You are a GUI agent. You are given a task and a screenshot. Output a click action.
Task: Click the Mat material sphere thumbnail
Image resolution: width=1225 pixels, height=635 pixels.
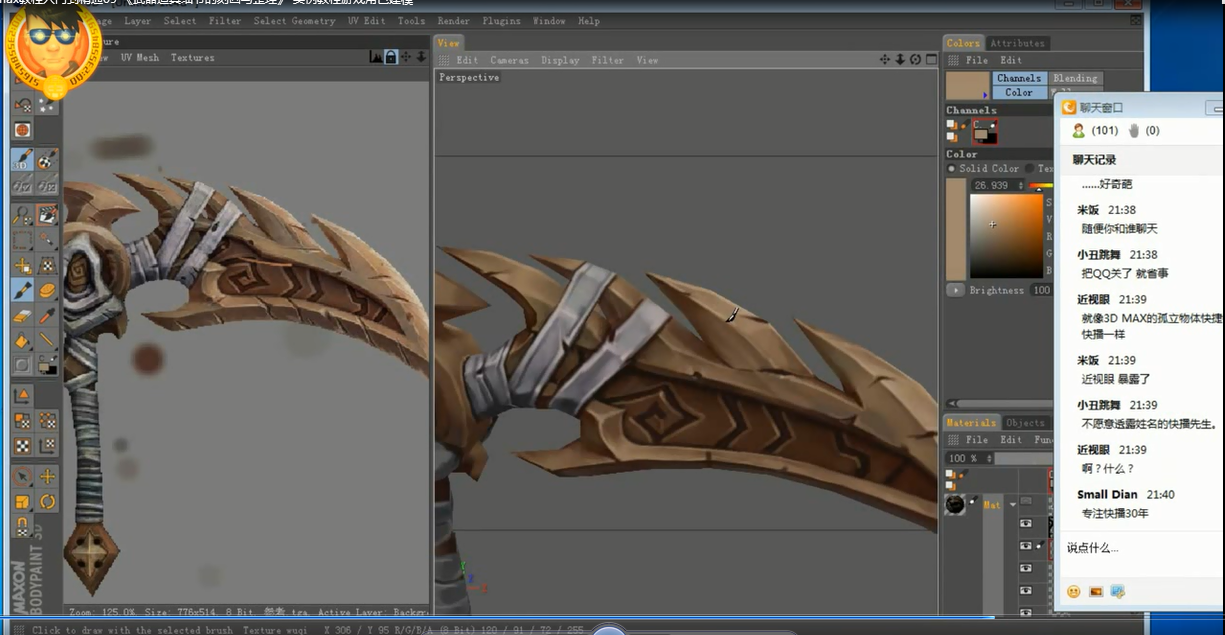pyautogui.click(x=955, y=504)
